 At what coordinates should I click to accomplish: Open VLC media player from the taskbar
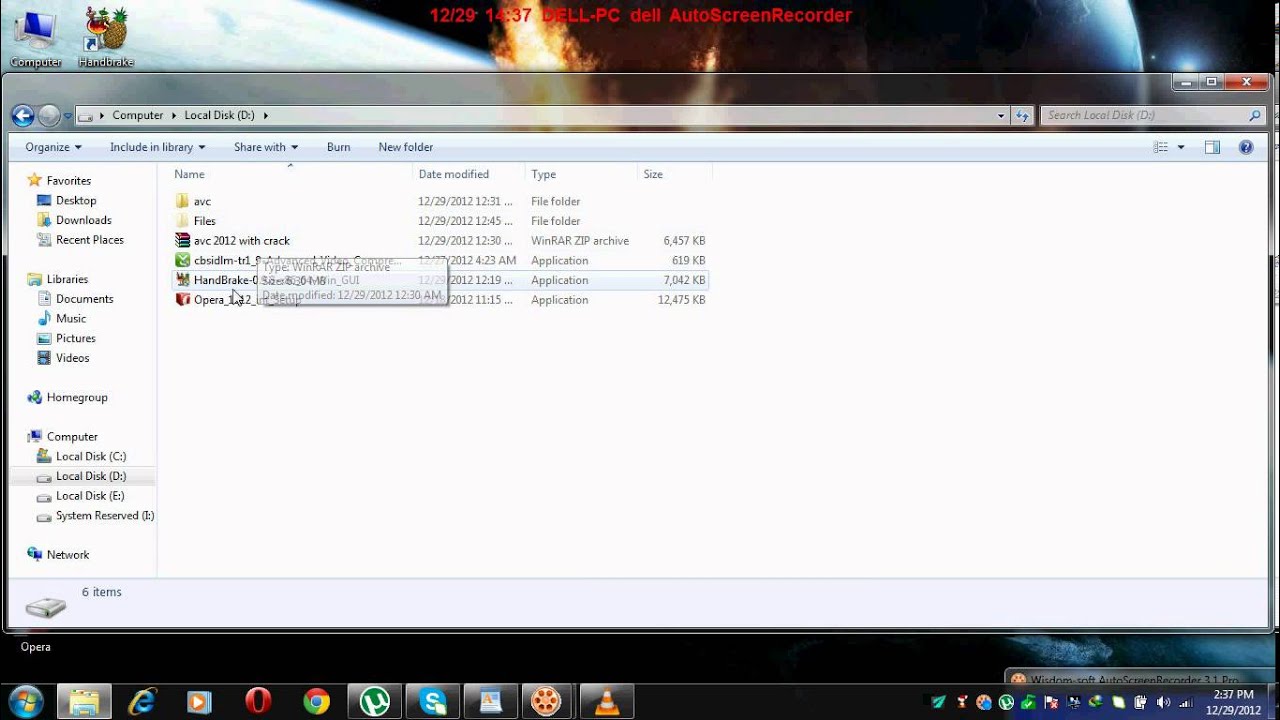pyautogui.click(x=607, y=702)
